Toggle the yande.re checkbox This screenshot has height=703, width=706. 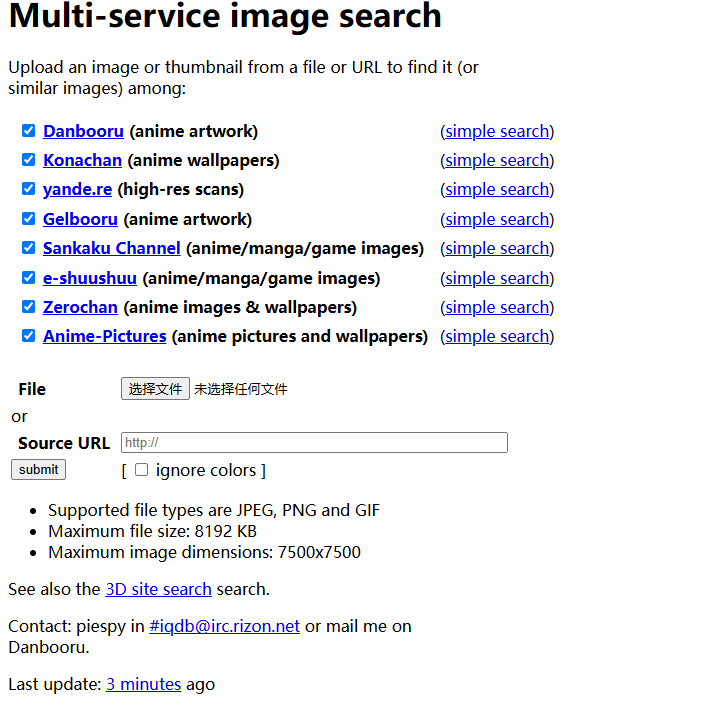(x=28, y=189)
